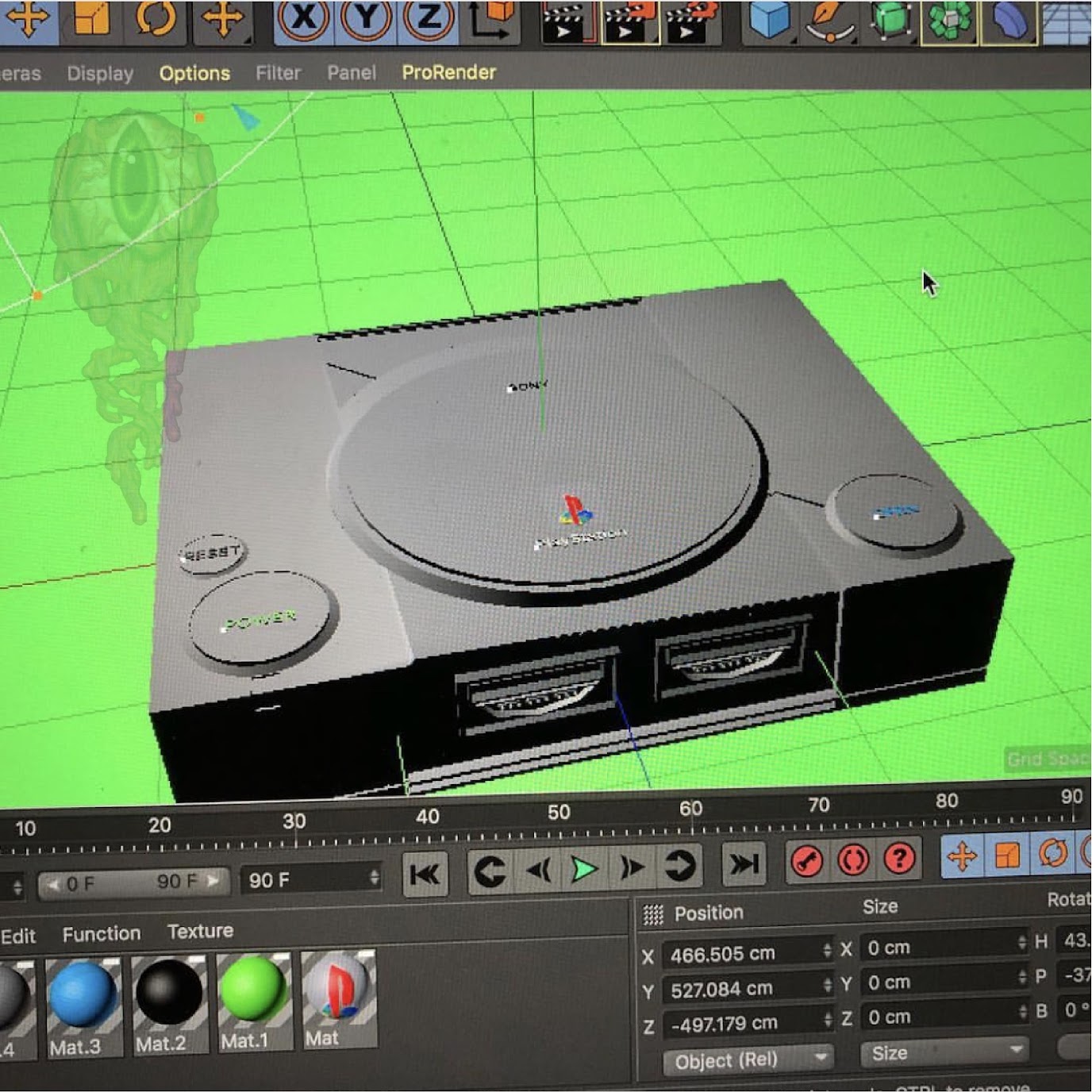Open the Options viewport menu
This screenshot has width=1092, height=1092.
pos(194,74)
